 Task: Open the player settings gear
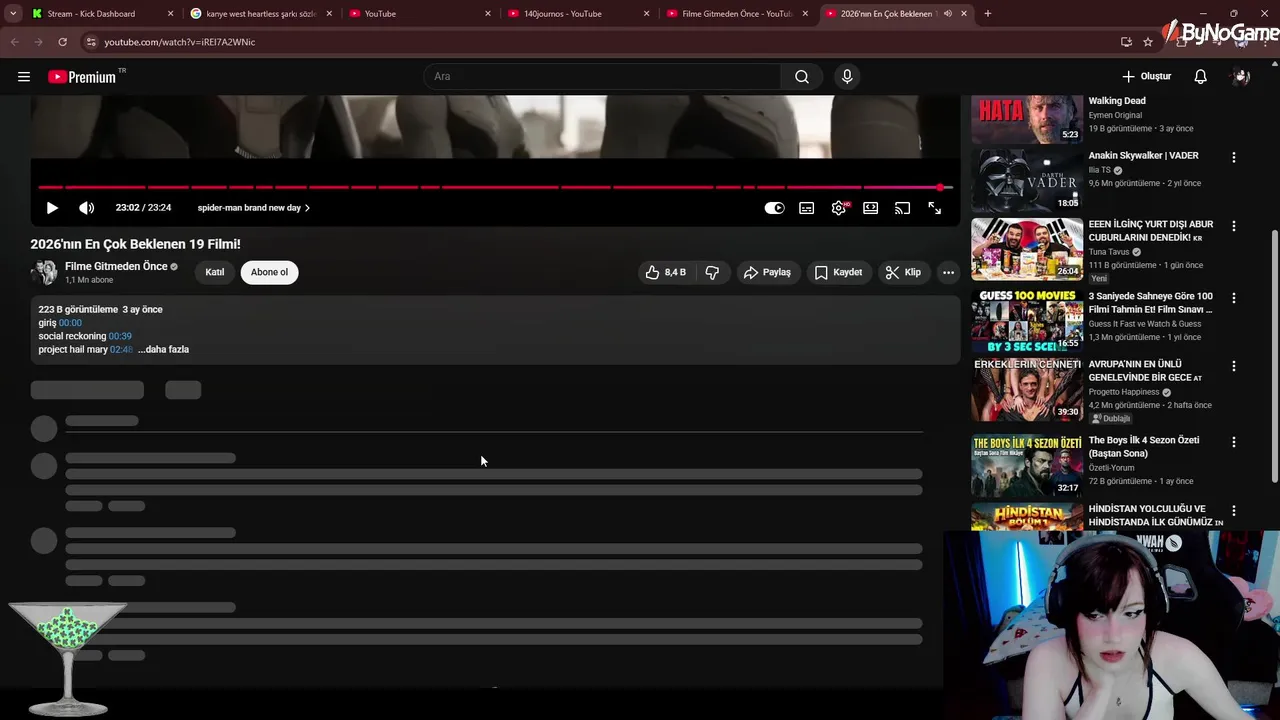(x=839, y=208)
